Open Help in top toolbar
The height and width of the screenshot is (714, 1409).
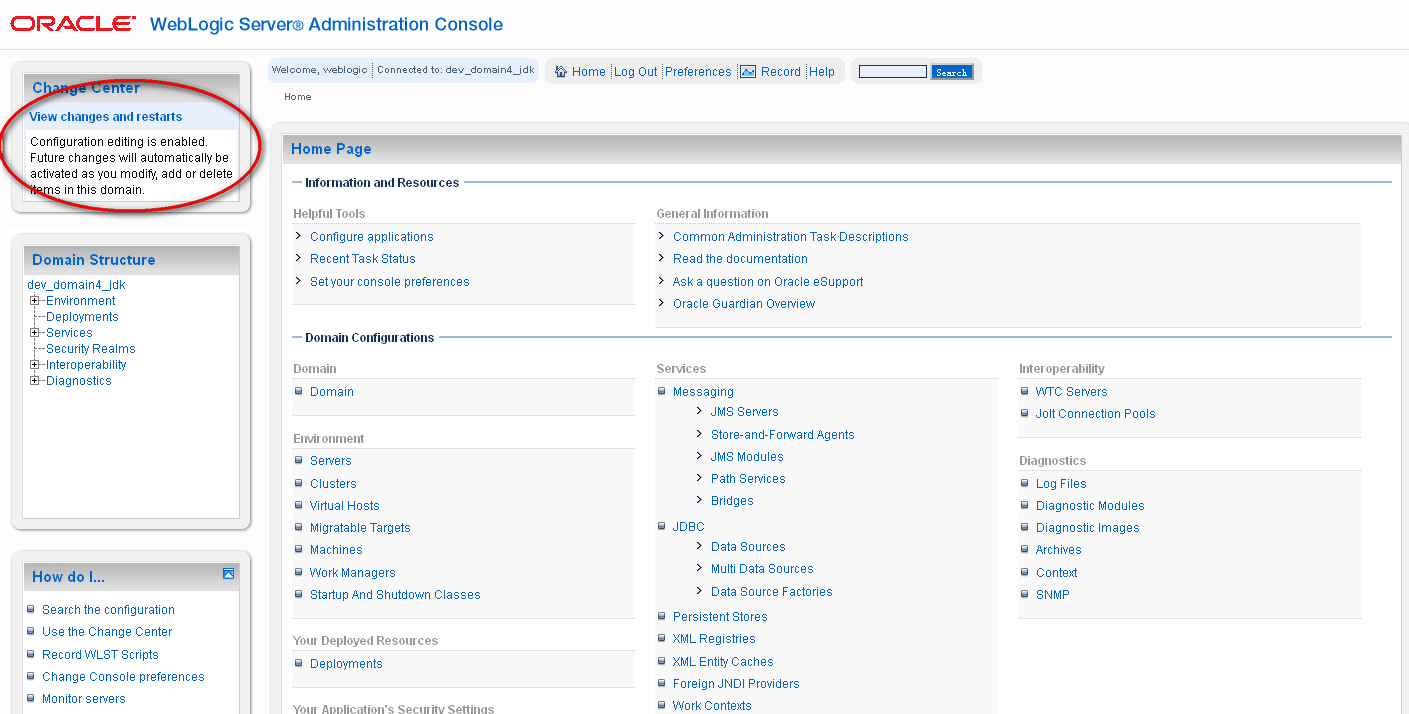point(822,72)
